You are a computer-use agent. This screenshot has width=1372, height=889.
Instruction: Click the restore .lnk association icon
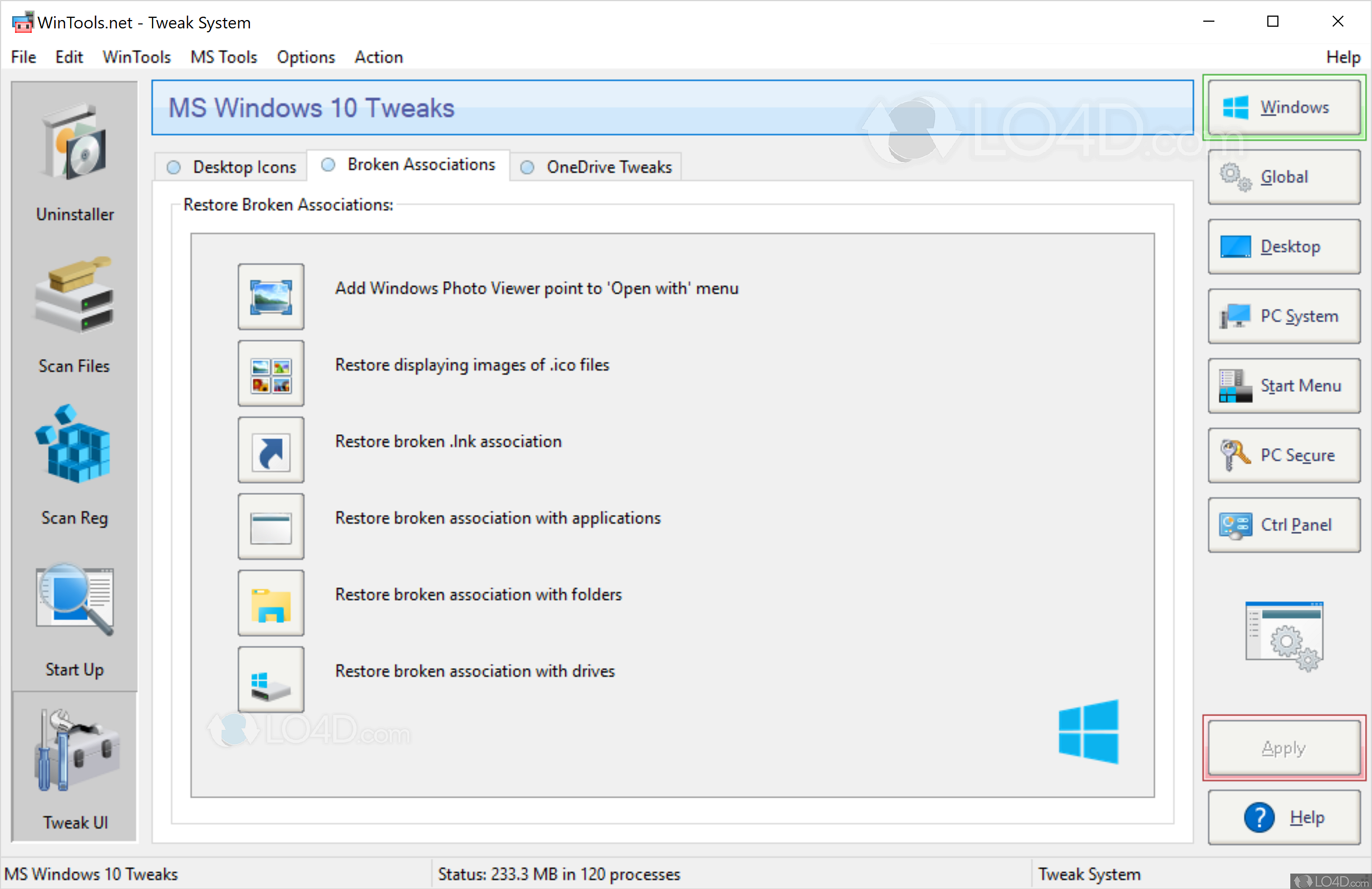click(271, 449)
